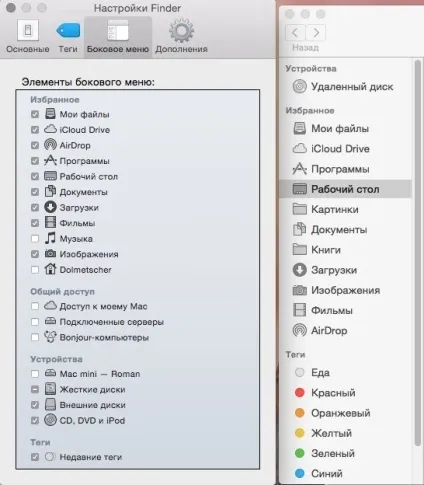
Task: Click the Программы app icon in preferences
Action: coord(50,160)
